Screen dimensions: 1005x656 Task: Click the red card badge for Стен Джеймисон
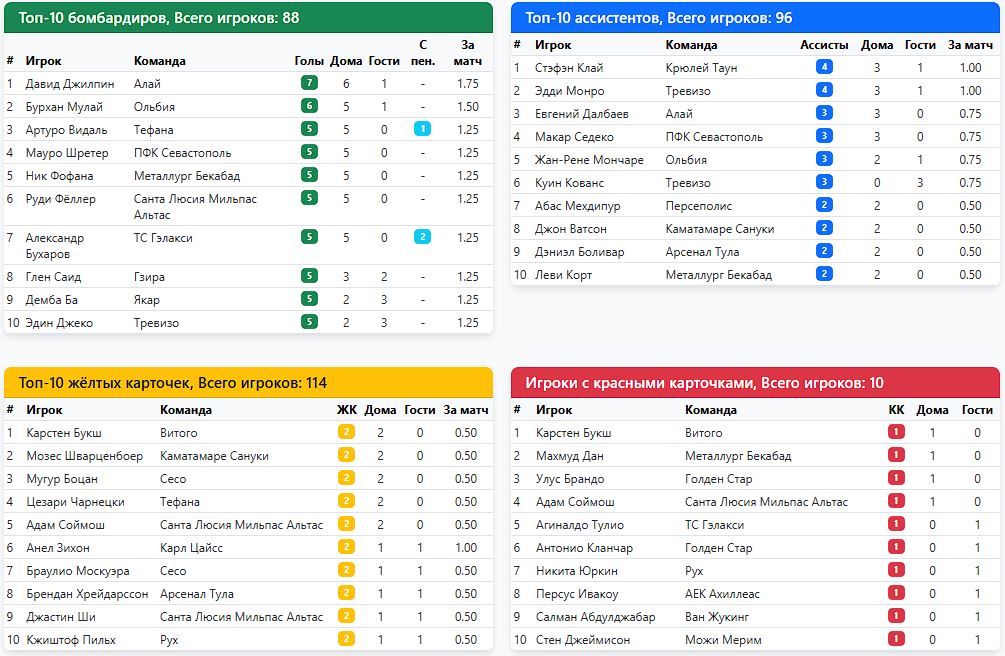pos(896,639)
